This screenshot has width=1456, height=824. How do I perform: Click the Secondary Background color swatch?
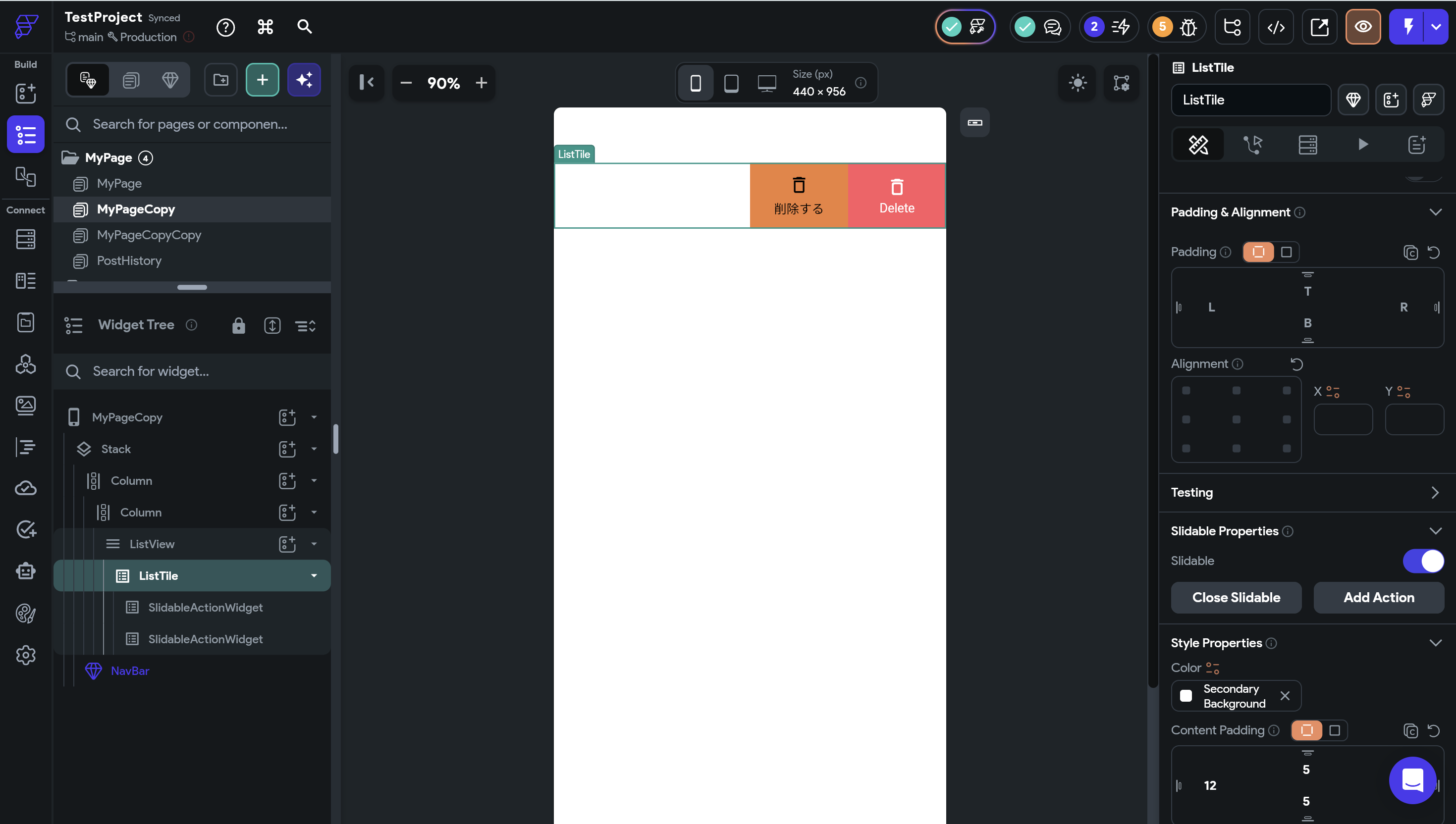tap(1186, 696)
